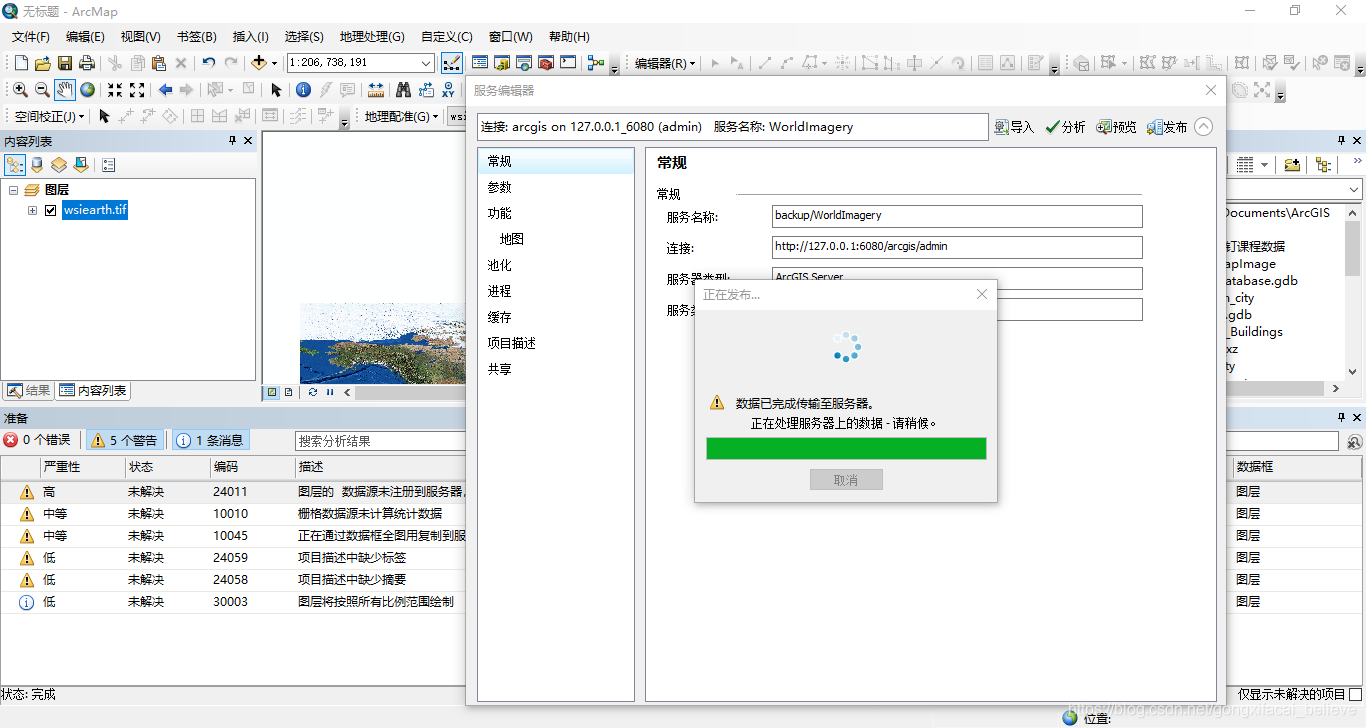Collapse the 图层 data frame node

point(14,189)
